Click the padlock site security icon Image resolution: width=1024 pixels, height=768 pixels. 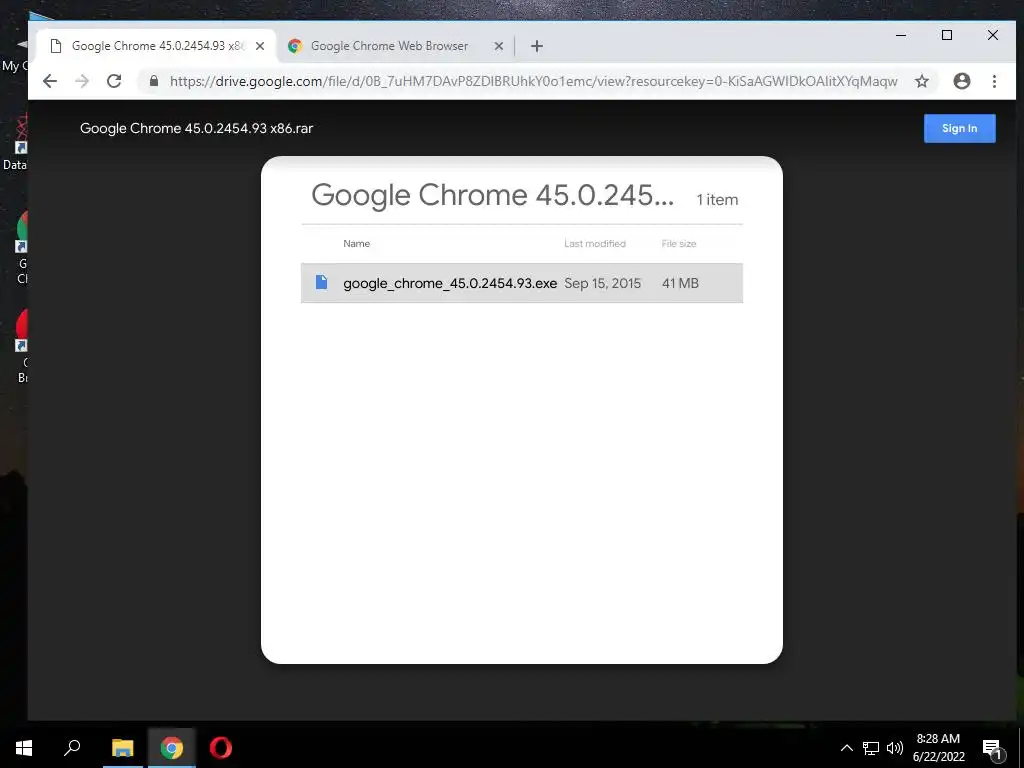click(154, 81)
